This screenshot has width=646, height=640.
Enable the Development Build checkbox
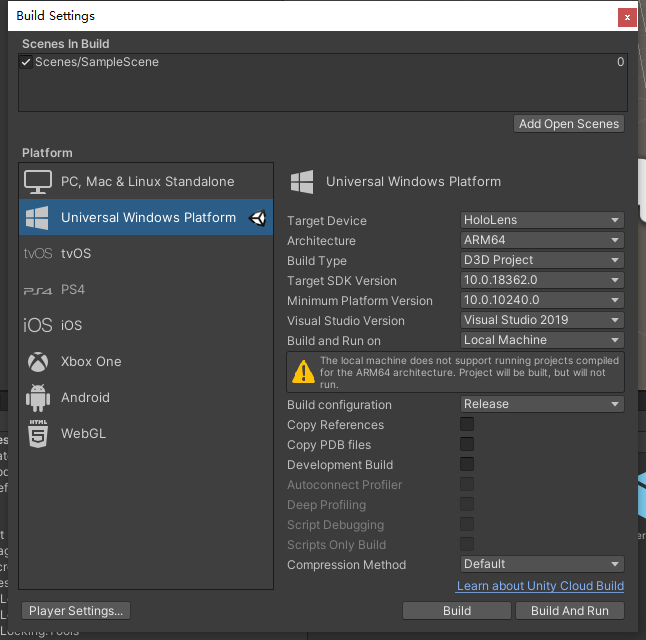[467, 464]
